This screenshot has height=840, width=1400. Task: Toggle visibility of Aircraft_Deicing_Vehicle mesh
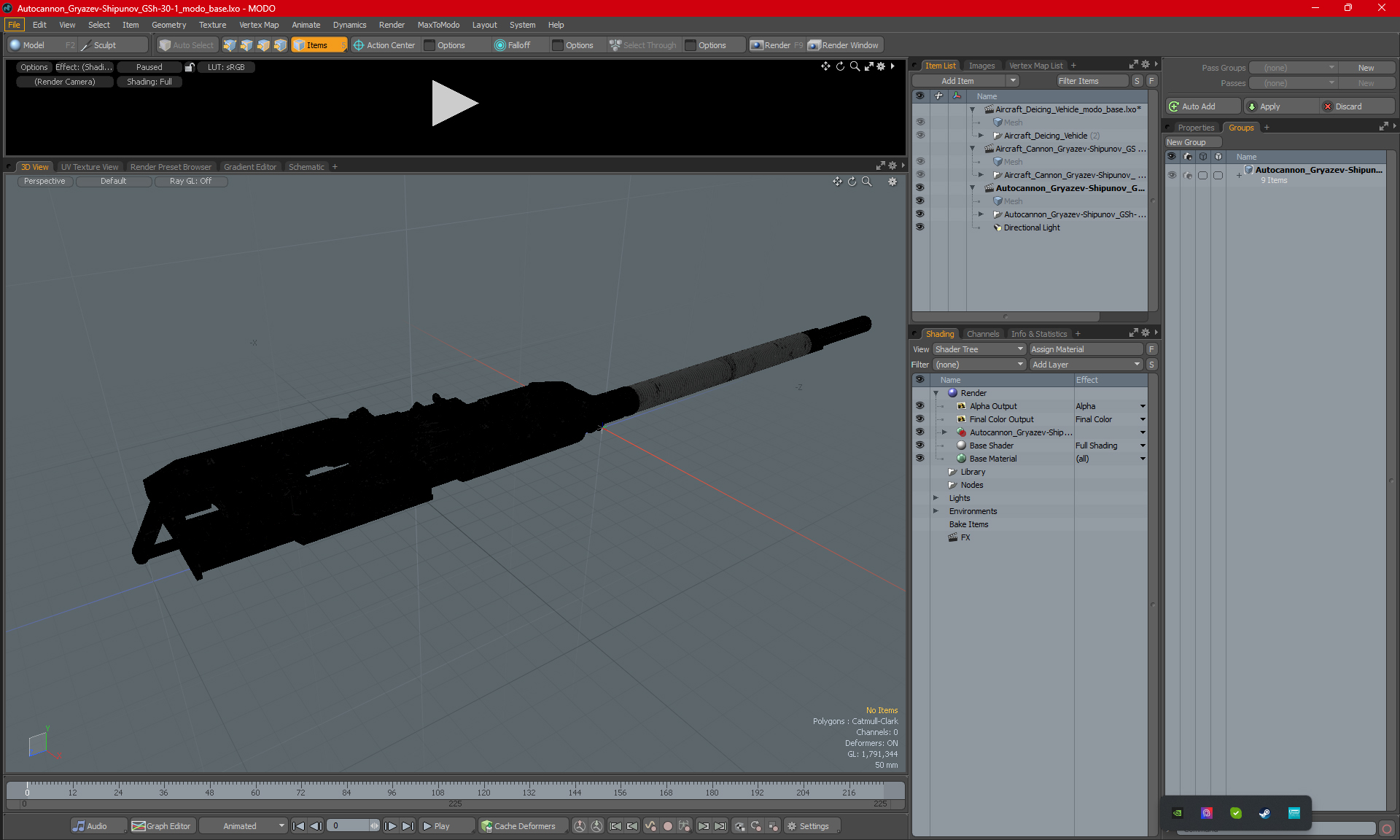pos(919,122)
